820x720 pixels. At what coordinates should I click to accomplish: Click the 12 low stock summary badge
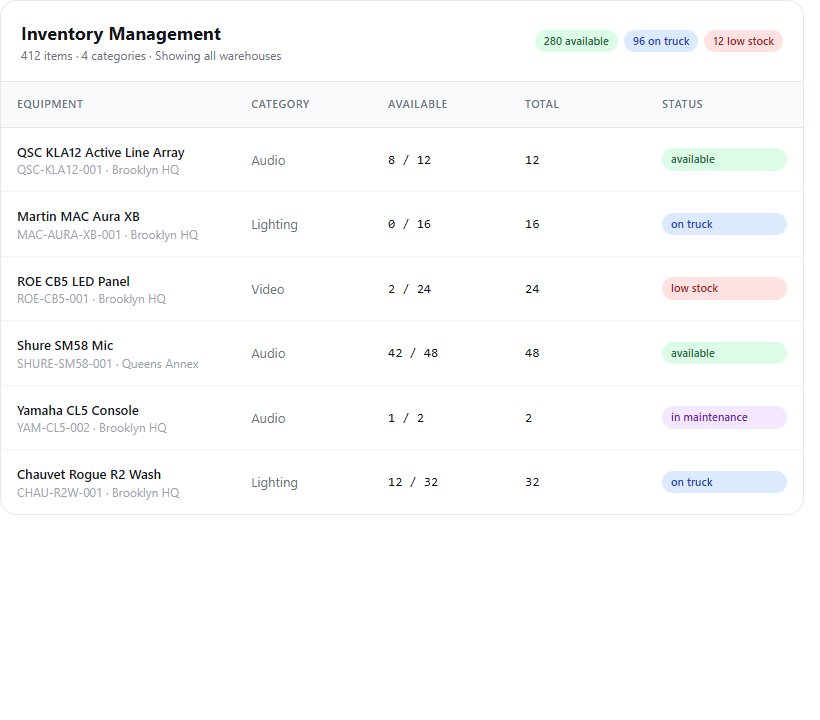click(x=743, y=41)
